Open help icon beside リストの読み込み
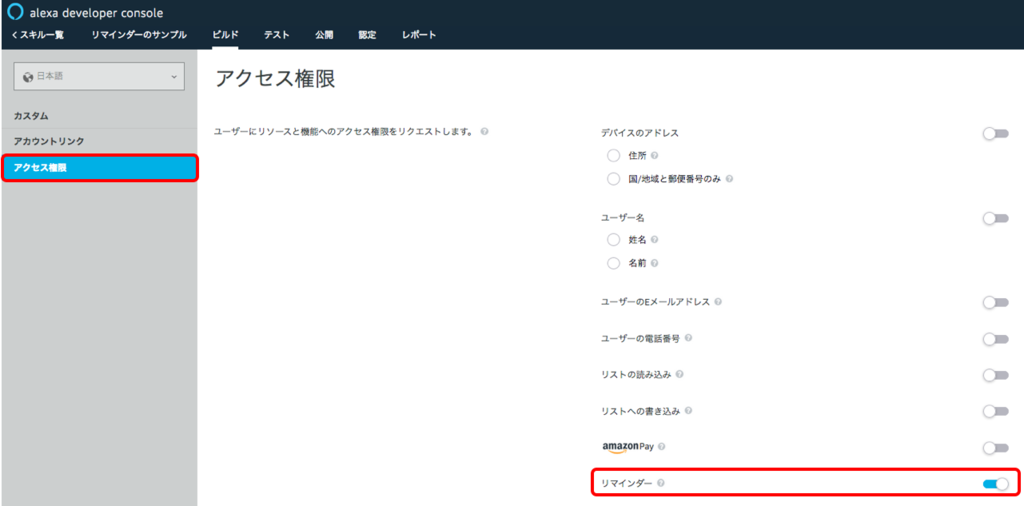The width and height of the screenshot is (1024, 506). [680, 375]
